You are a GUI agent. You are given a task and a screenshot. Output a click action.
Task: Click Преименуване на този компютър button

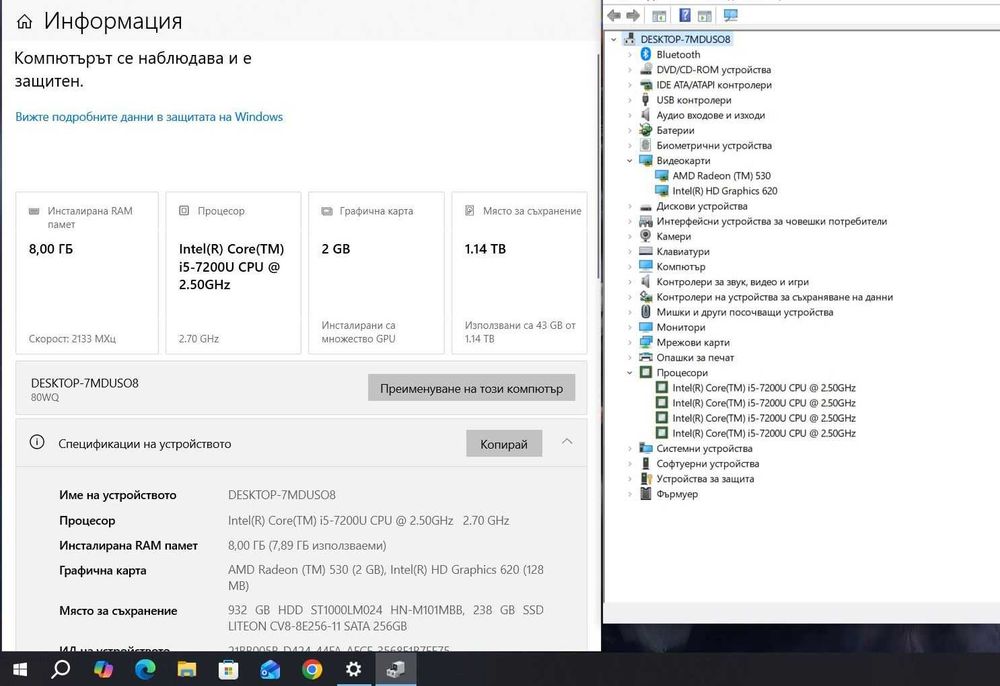(471, 388)
